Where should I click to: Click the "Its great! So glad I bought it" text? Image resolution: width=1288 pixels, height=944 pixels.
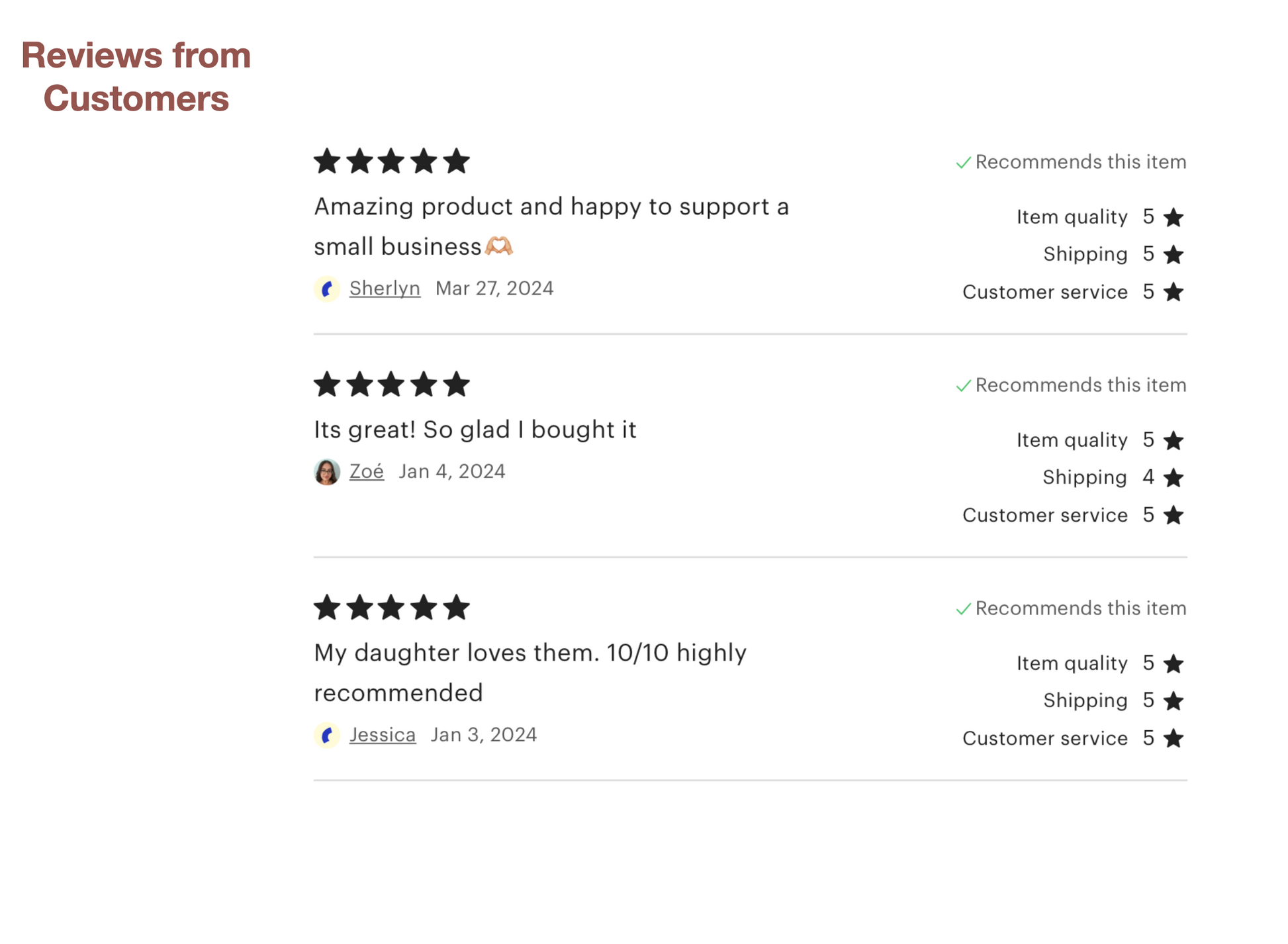click(475, 430)
